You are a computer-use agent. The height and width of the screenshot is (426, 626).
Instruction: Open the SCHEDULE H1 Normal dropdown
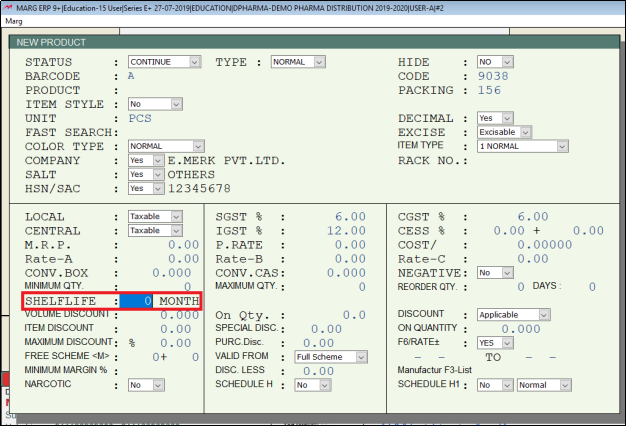pos(544,385)
